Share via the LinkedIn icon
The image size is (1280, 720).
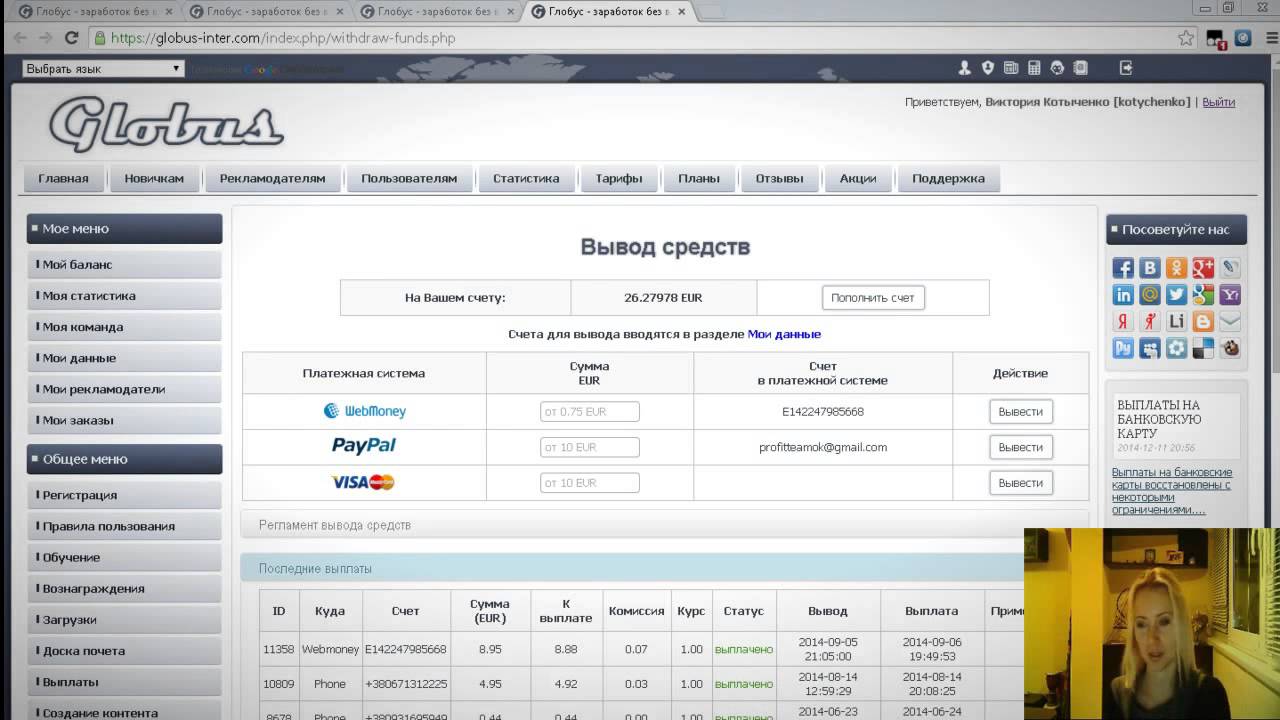tap(1123, 295)
